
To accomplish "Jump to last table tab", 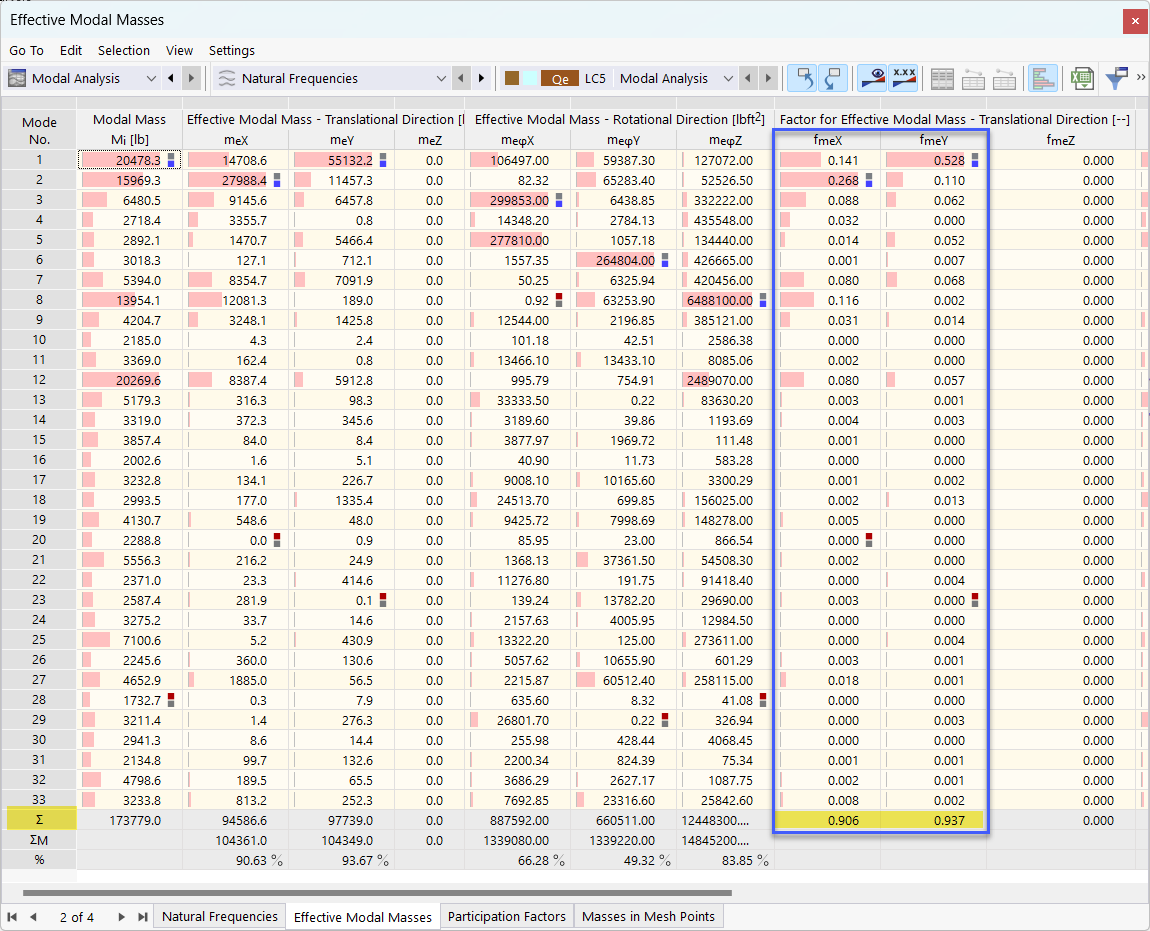I will (143, 917).
